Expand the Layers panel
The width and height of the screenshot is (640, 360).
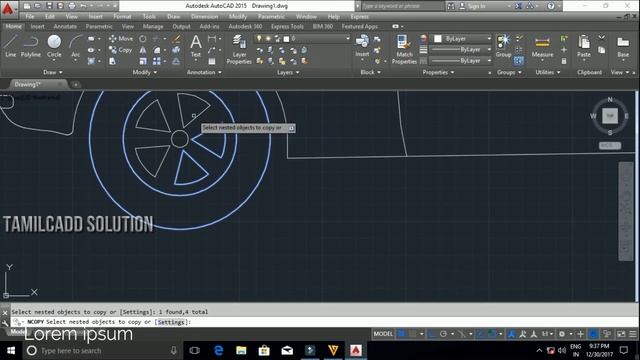pyautogui.click(x=288, y=72)
